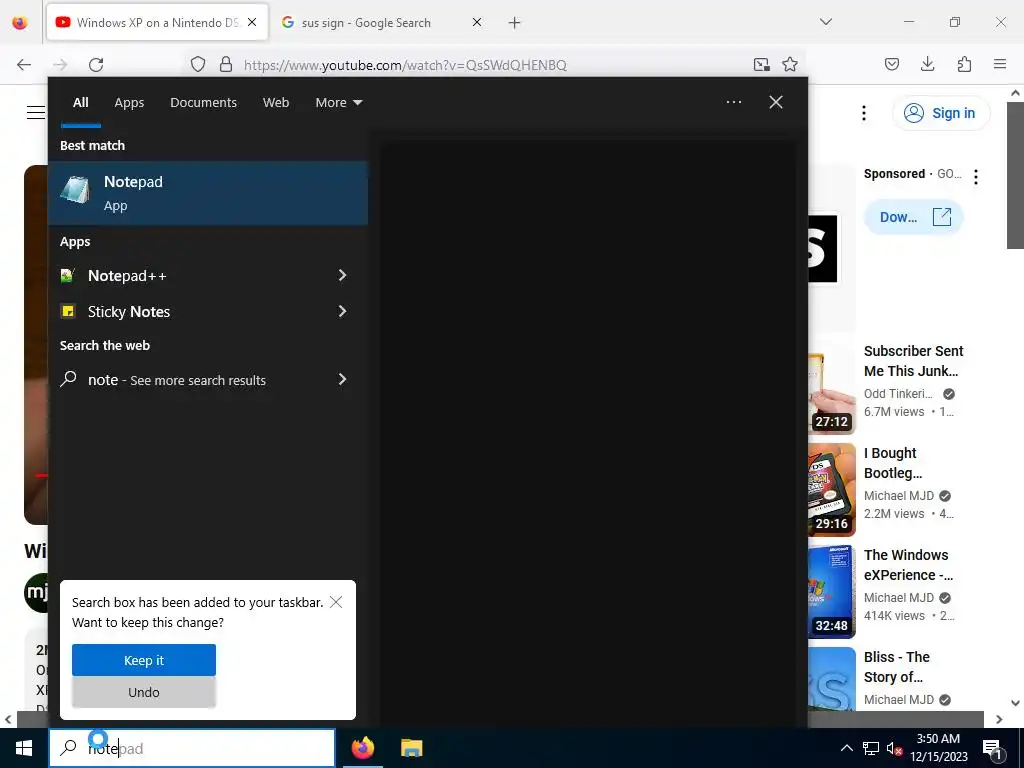Open Subscriber Sent Me This Junk video
Image resolution: width=1024 pixels, height=768 pixels.
913,360
